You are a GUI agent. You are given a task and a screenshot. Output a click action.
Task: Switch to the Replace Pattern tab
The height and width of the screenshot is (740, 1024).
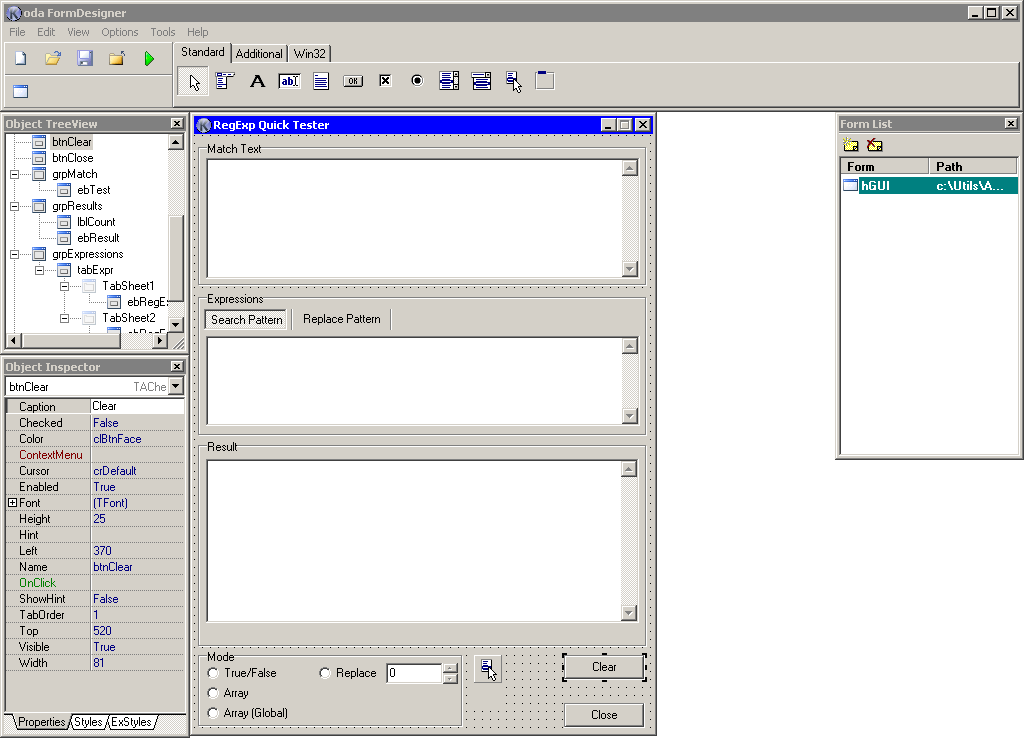click(342, 319)
